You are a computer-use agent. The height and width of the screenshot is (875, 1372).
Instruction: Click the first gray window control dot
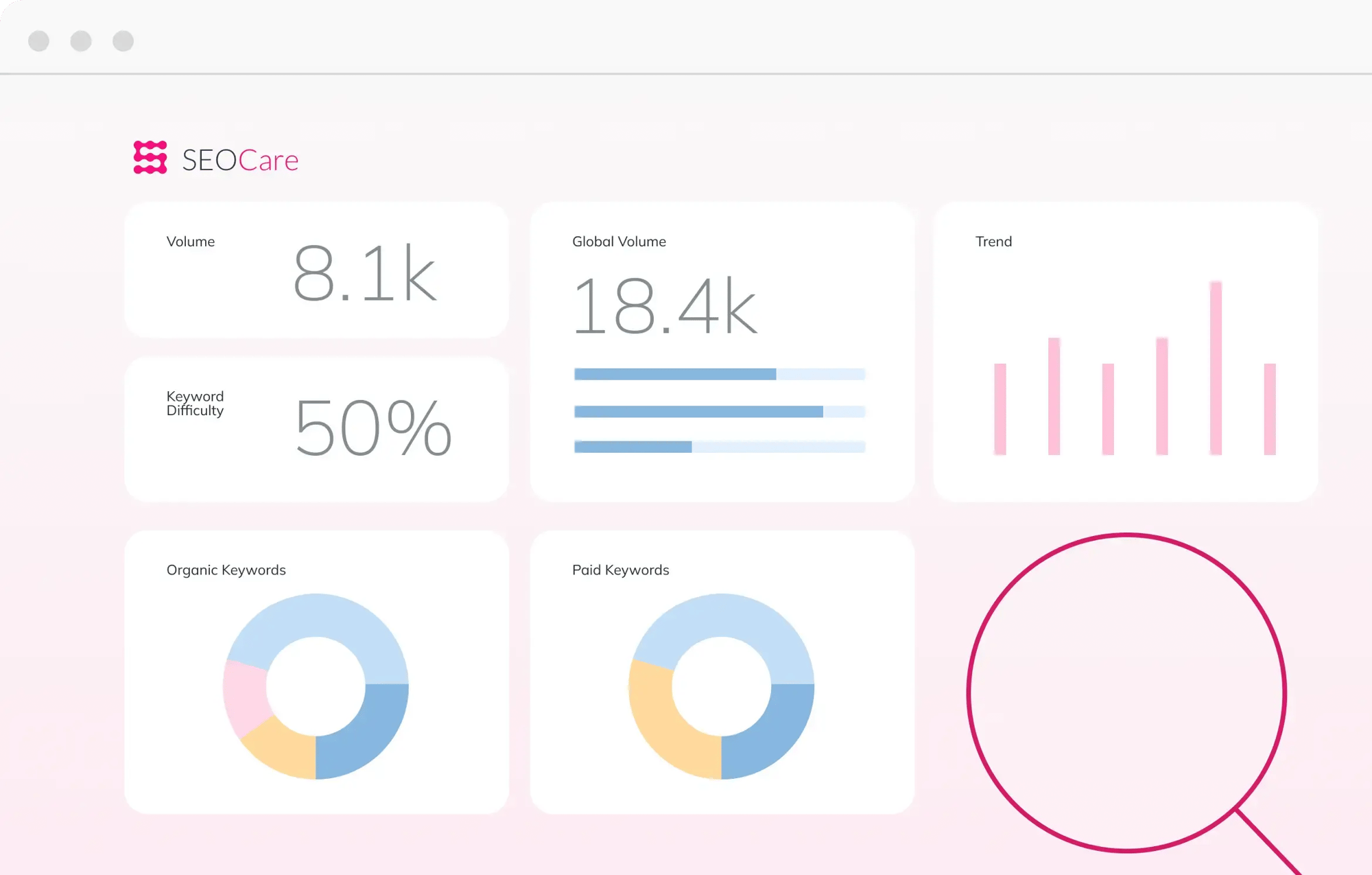(39, 41)
